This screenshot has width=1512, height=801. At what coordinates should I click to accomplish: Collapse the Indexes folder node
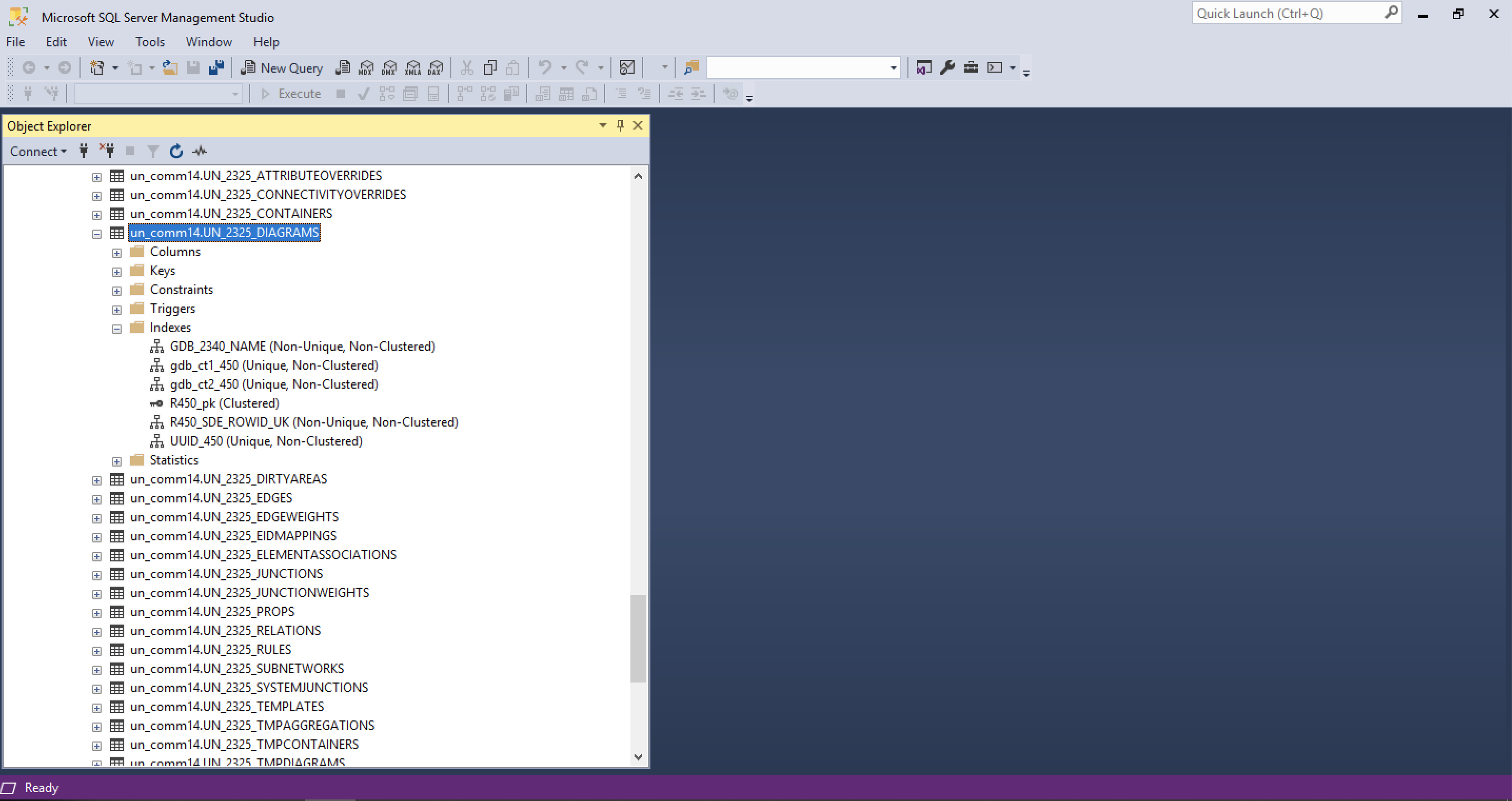117,329
